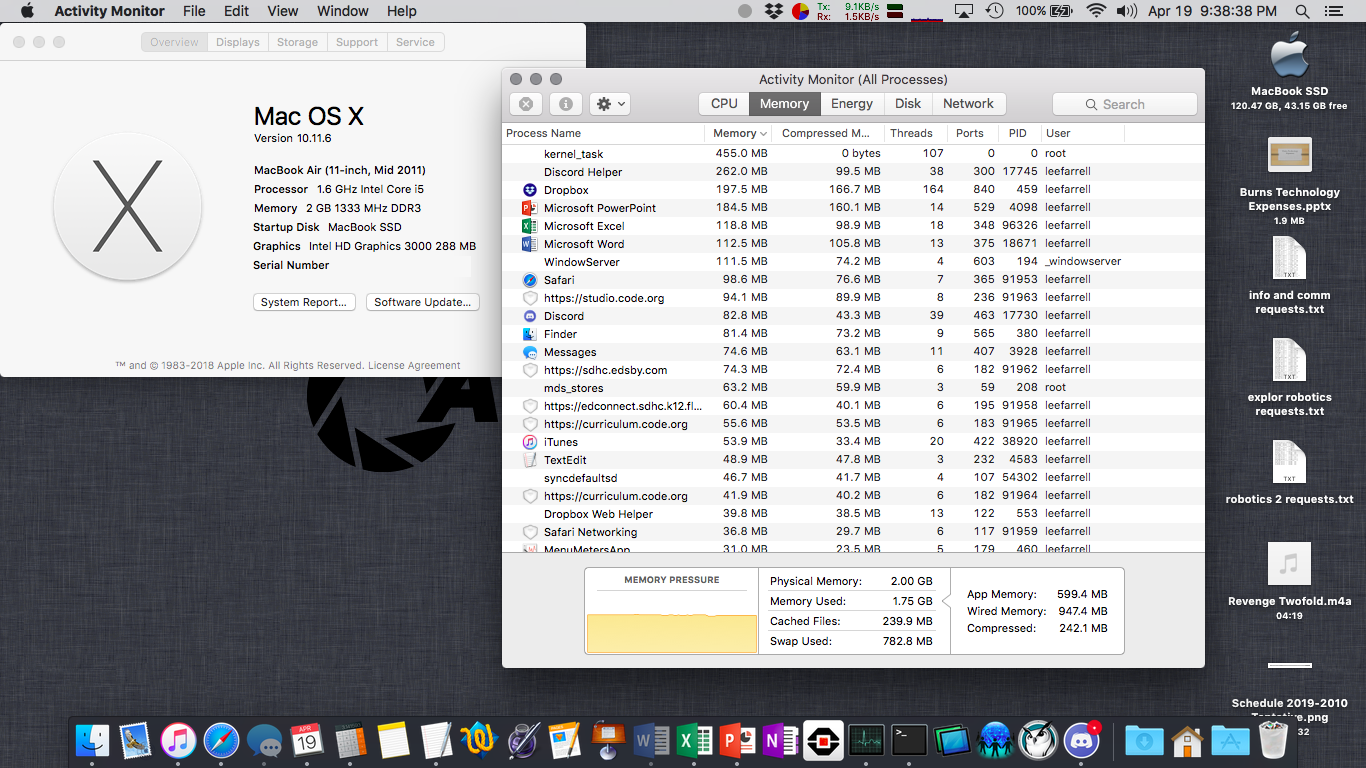The width and height of the screenshot is (1366, 768).
Task: Open the License Agreement link
Action: pos(414,365)
